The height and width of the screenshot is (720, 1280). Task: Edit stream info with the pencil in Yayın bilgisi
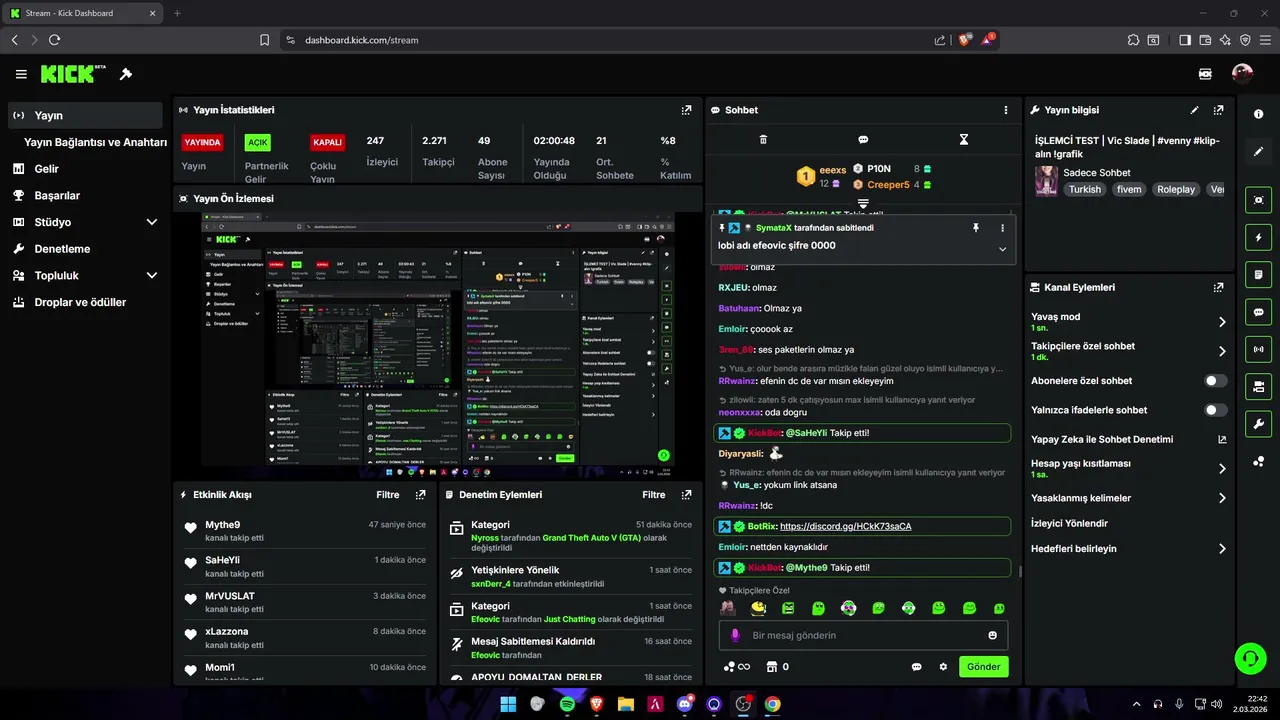click(1194, 110)
